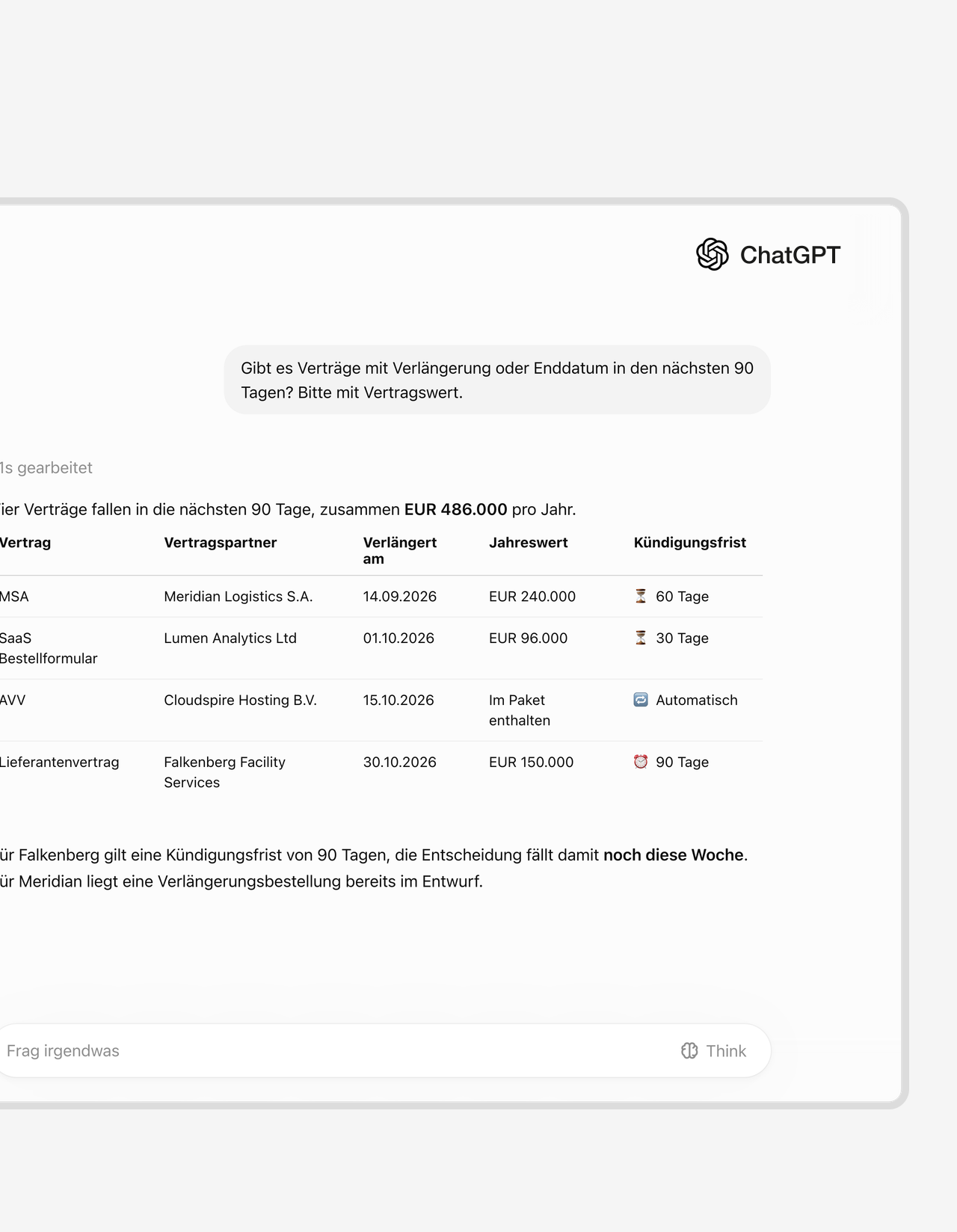The width and height of the screenshot is (957, 1232).
Task: Select 'Falkenberg Facility Services' cell
Action: [x=225, y=772]
